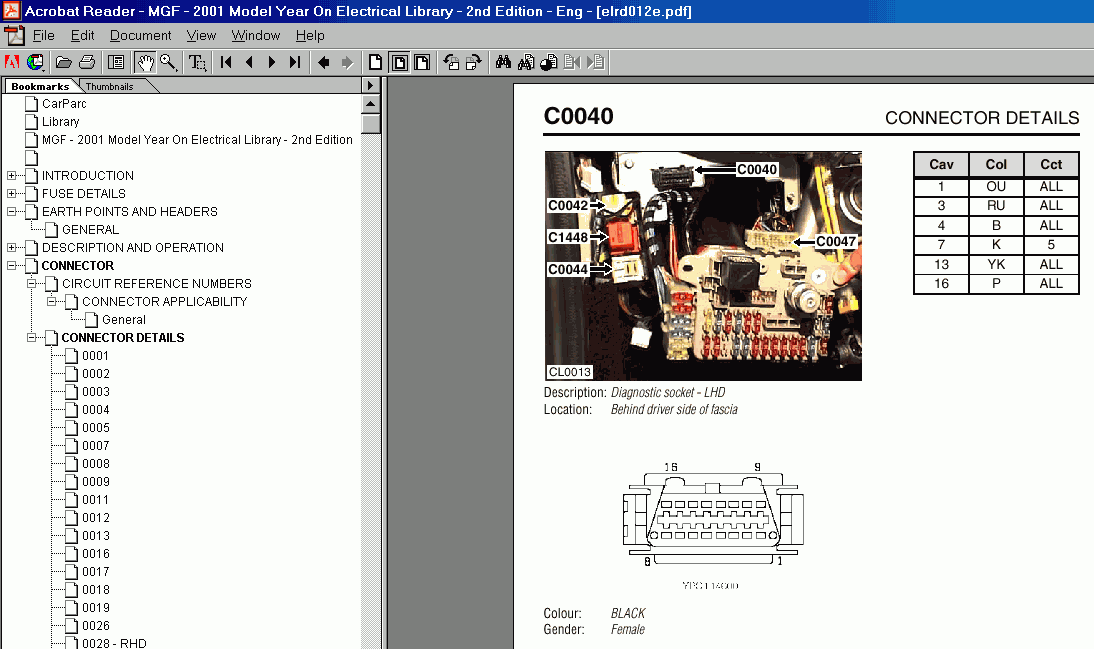The width and height of the screenshot is (1094, 649).
Task: Expand the FUSE DETAILS bookmark
Action: click(x=11, y=193)
